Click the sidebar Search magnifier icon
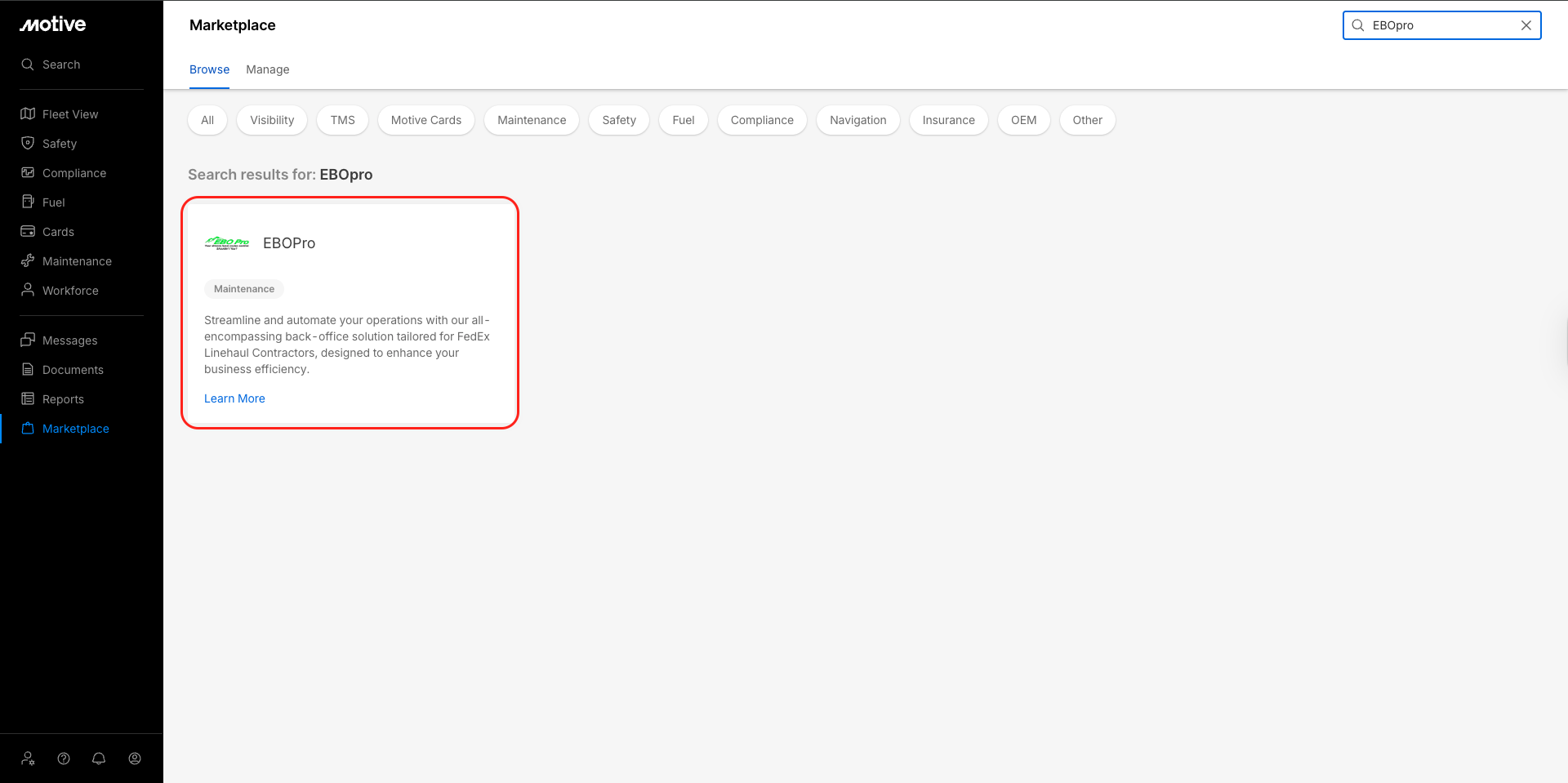Viewport: 1568px width, 783px height. tap(28, 65)
